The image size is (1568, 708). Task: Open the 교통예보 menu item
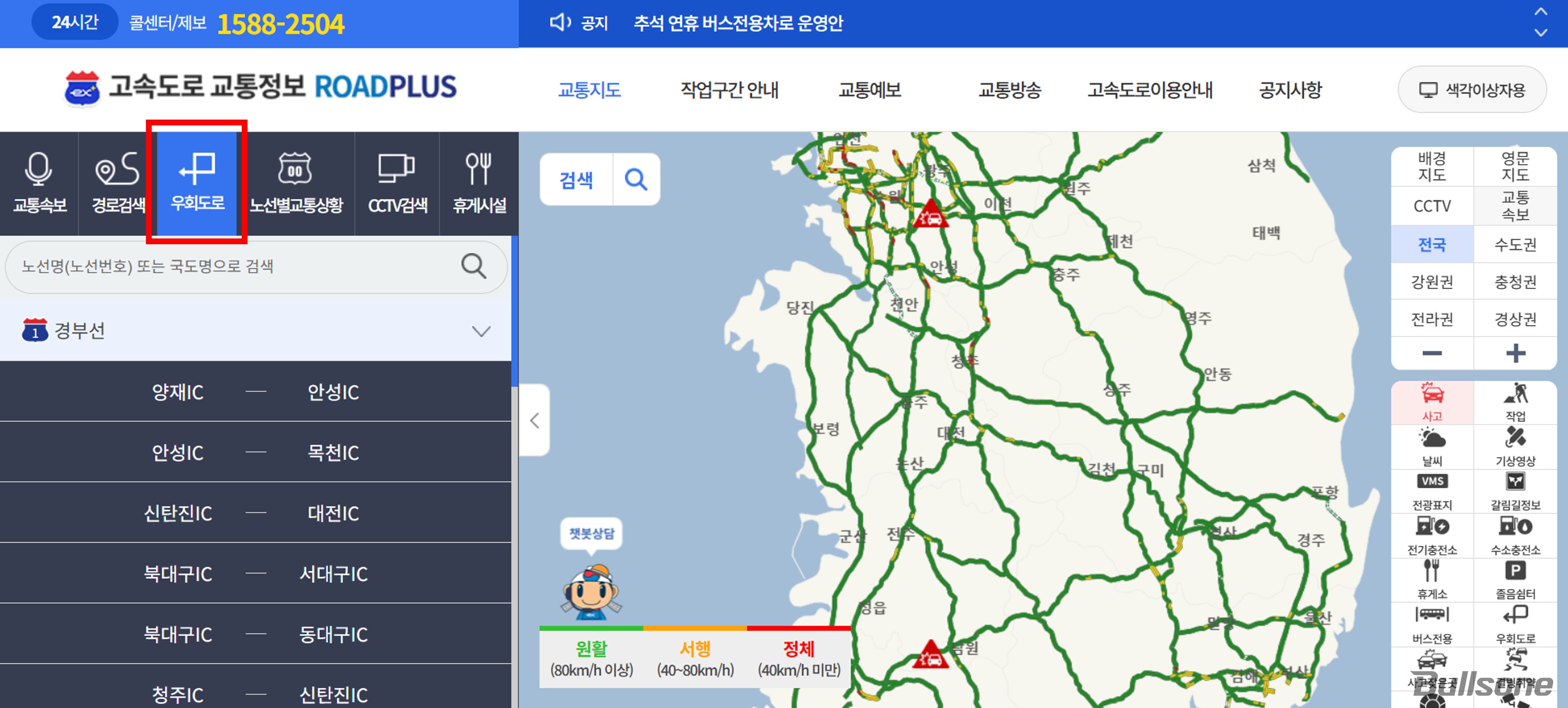click(869, 90)
